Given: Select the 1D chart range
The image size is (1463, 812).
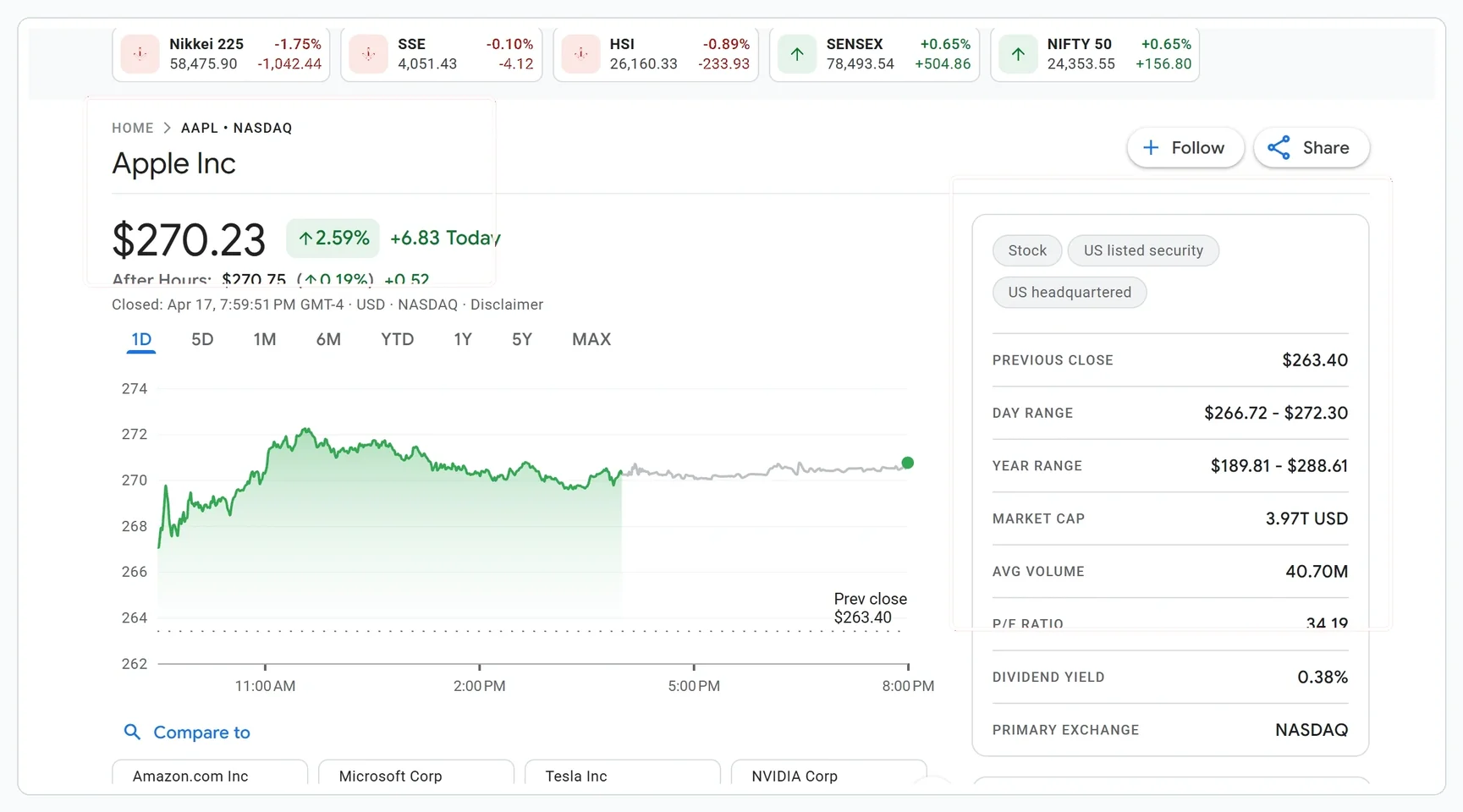Looking at the screenshot, I should (x=141, y=339).
